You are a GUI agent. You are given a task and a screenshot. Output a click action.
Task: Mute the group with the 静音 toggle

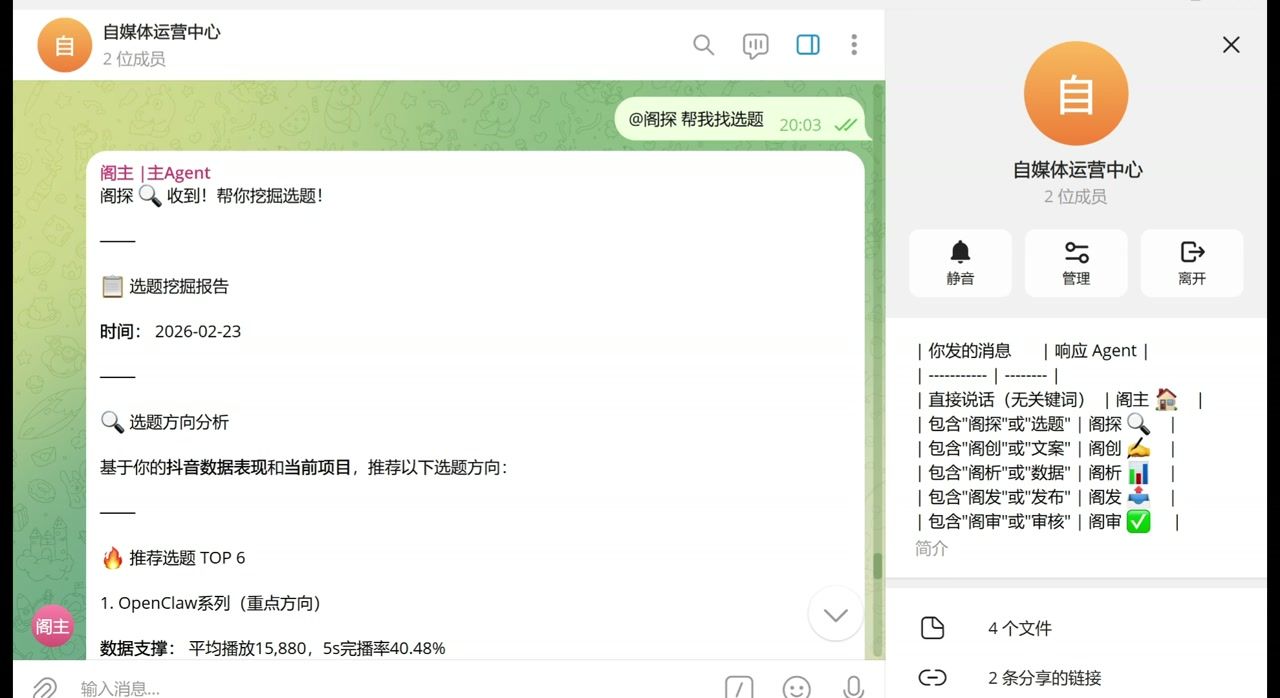960,263
